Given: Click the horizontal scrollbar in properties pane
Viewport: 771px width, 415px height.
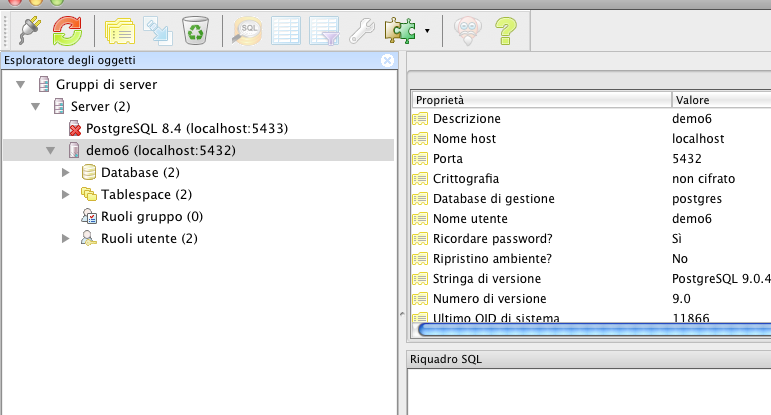Looking at the screenshot, I should tap(594, 330).
